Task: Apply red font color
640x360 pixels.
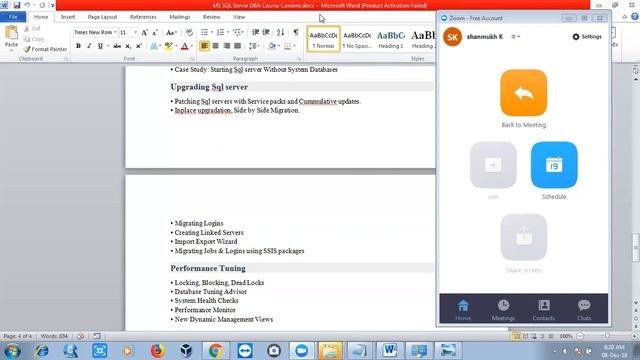Action: pyautogui.click(x=184, y=46)
